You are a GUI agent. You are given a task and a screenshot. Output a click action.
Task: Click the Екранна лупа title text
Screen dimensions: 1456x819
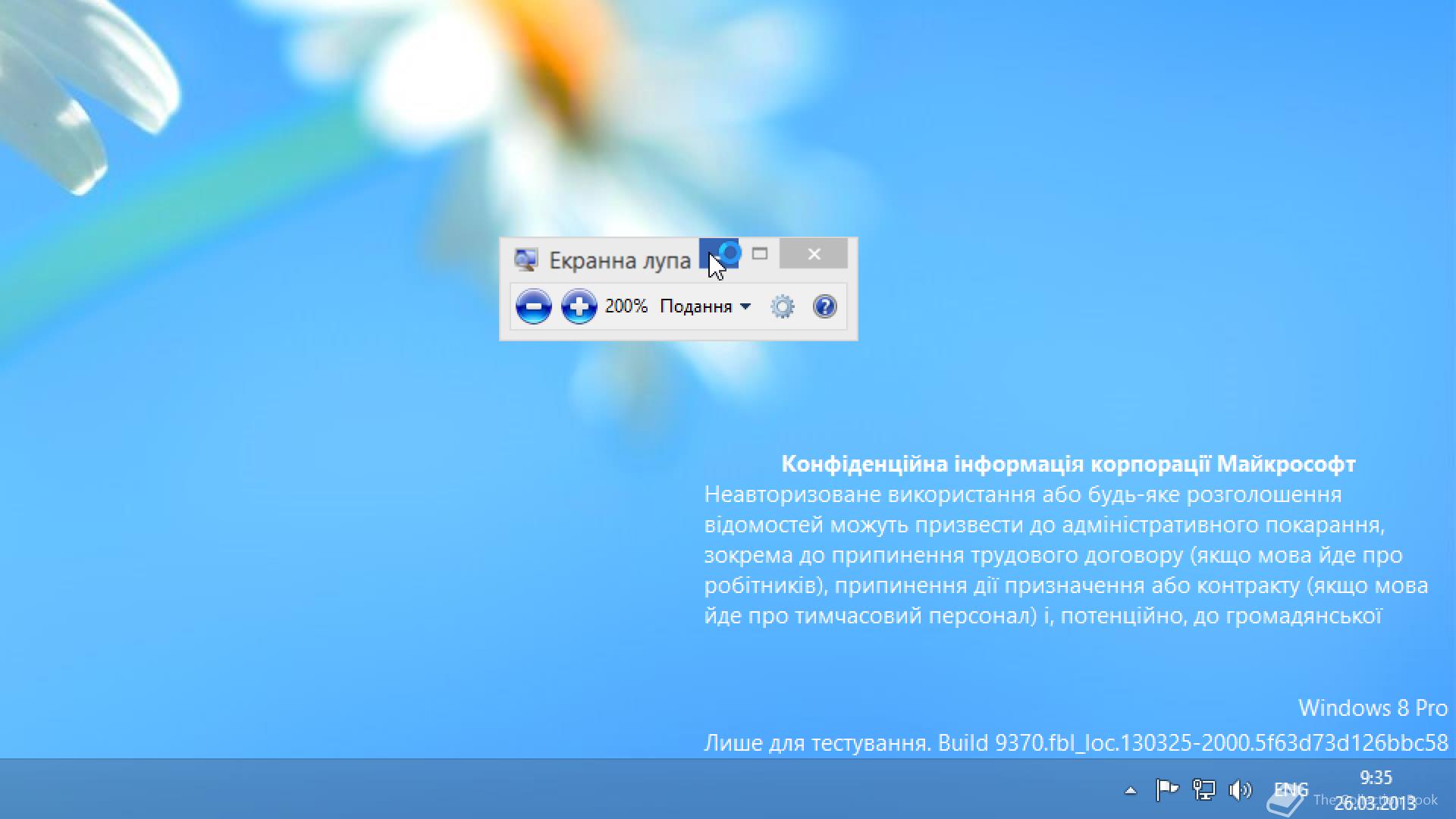pos(620,260)
